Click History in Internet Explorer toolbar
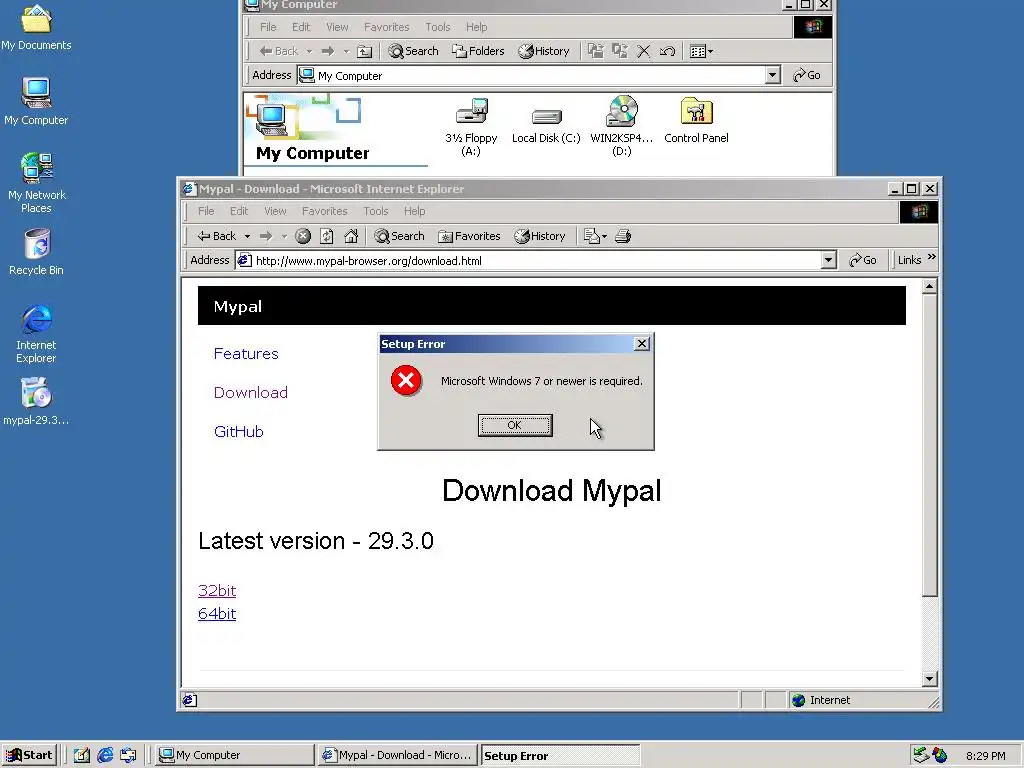The image size is (1024, 768). coord(539,236)
